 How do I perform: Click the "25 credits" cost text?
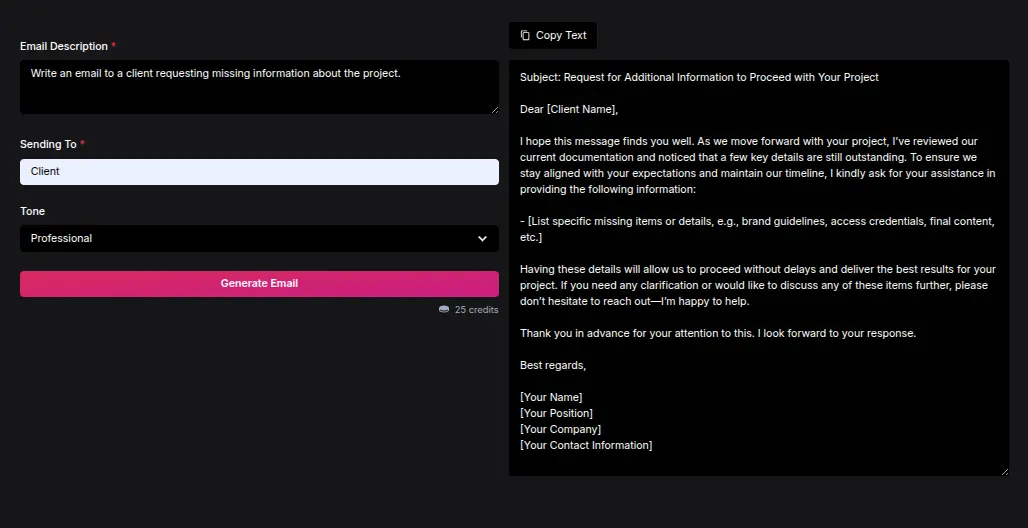[x=476, y=310]
